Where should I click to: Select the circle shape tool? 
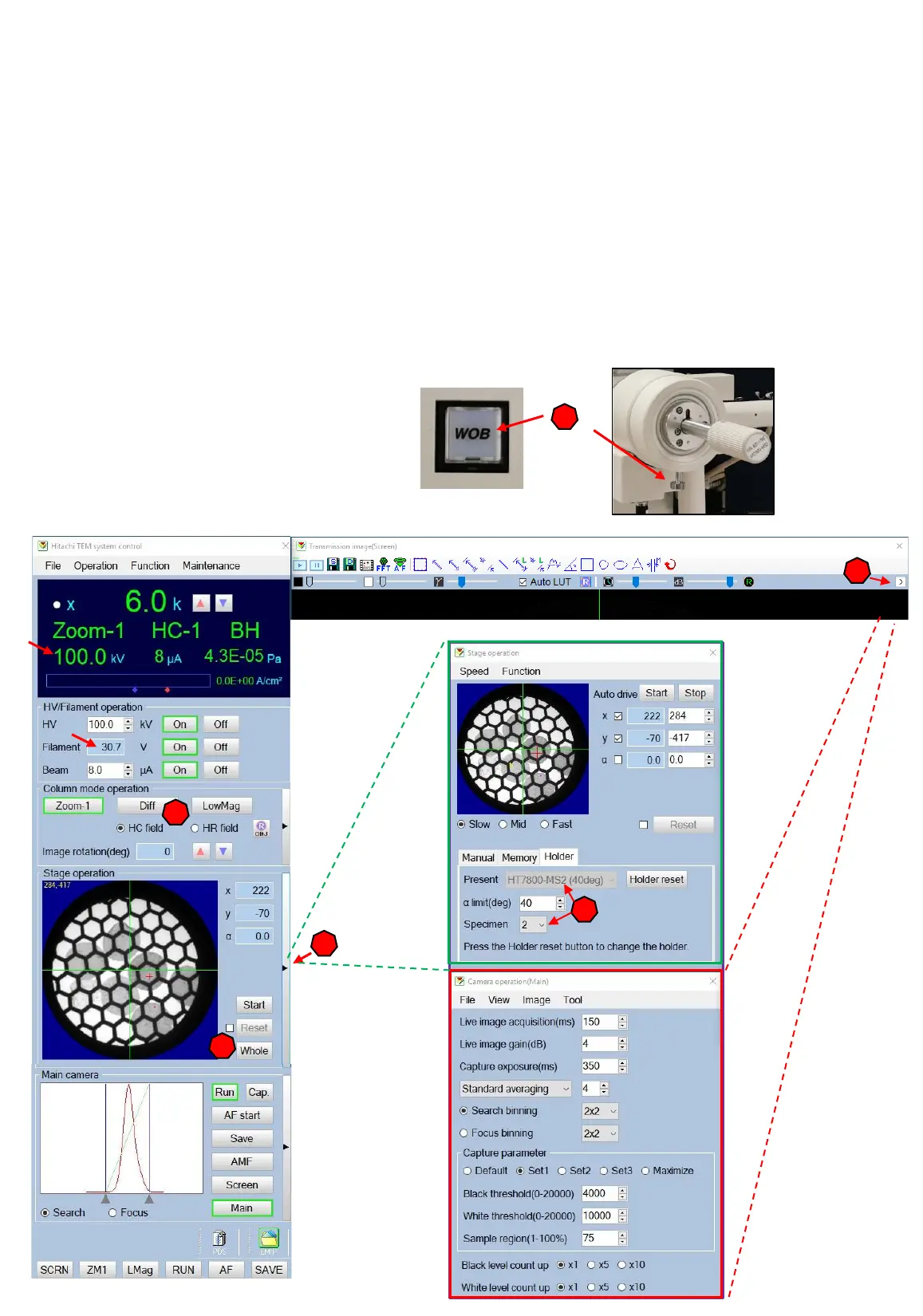pyautogui.click(x=604, y=564)
